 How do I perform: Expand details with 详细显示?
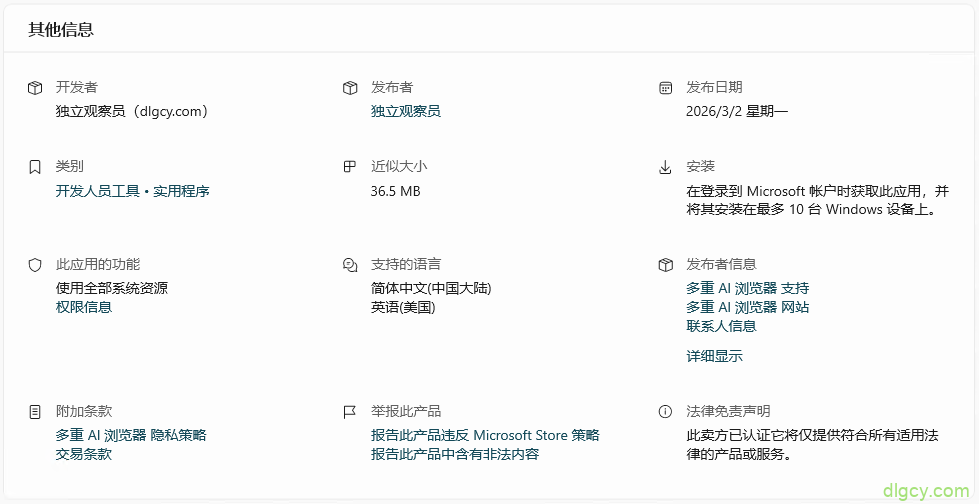714,356
